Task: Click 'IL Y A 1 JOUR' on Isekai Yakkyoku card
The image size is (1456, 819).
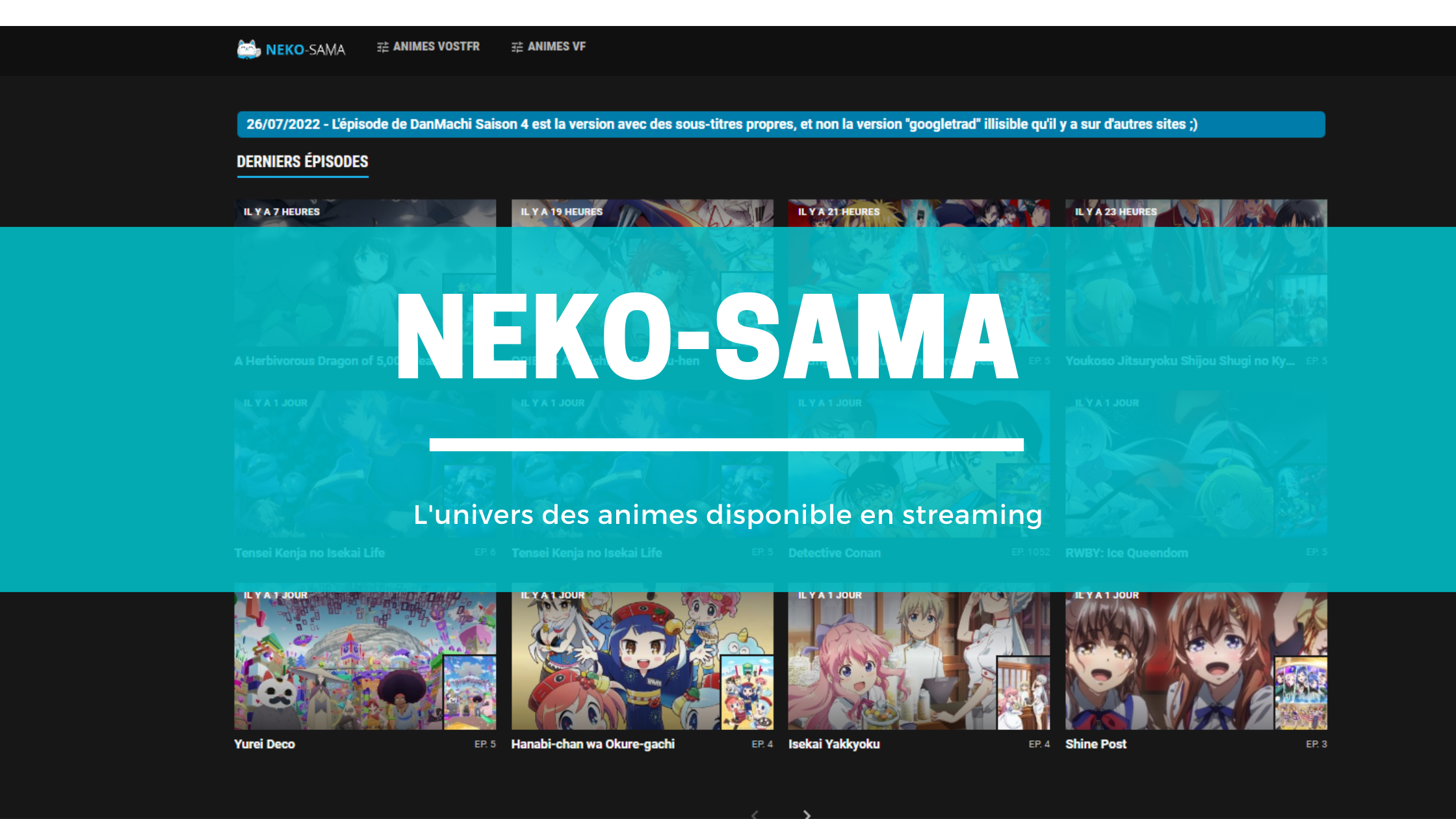Action: [829, 595]
